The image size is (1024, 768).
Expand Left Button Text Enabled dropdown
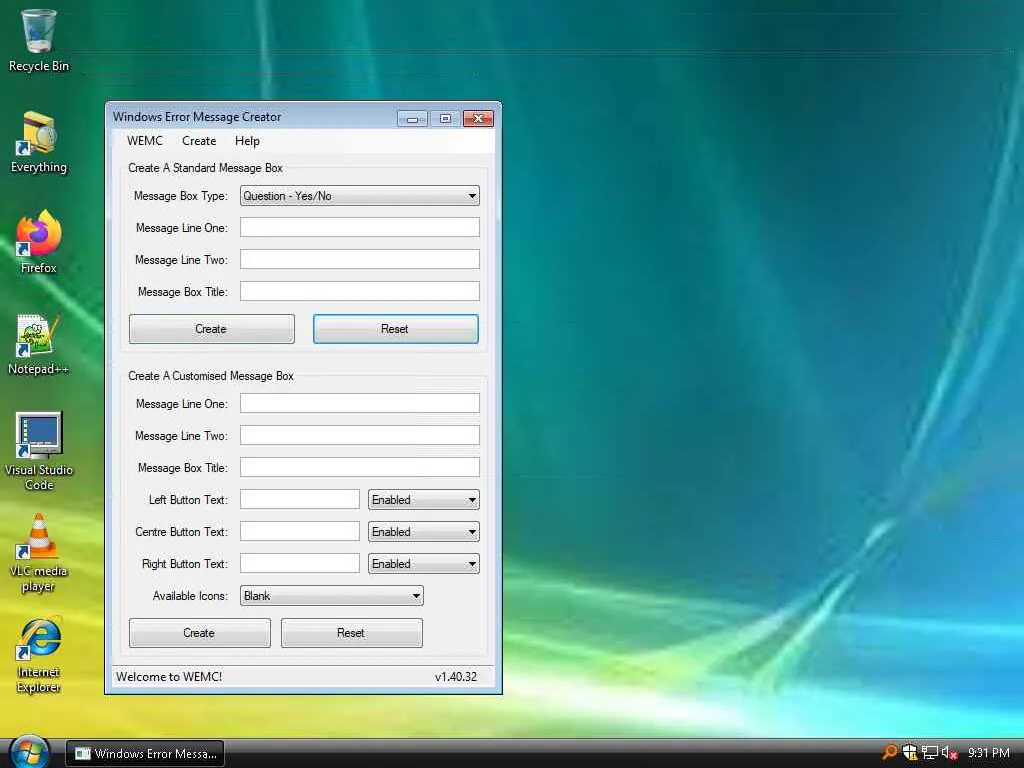coord(424,500)
